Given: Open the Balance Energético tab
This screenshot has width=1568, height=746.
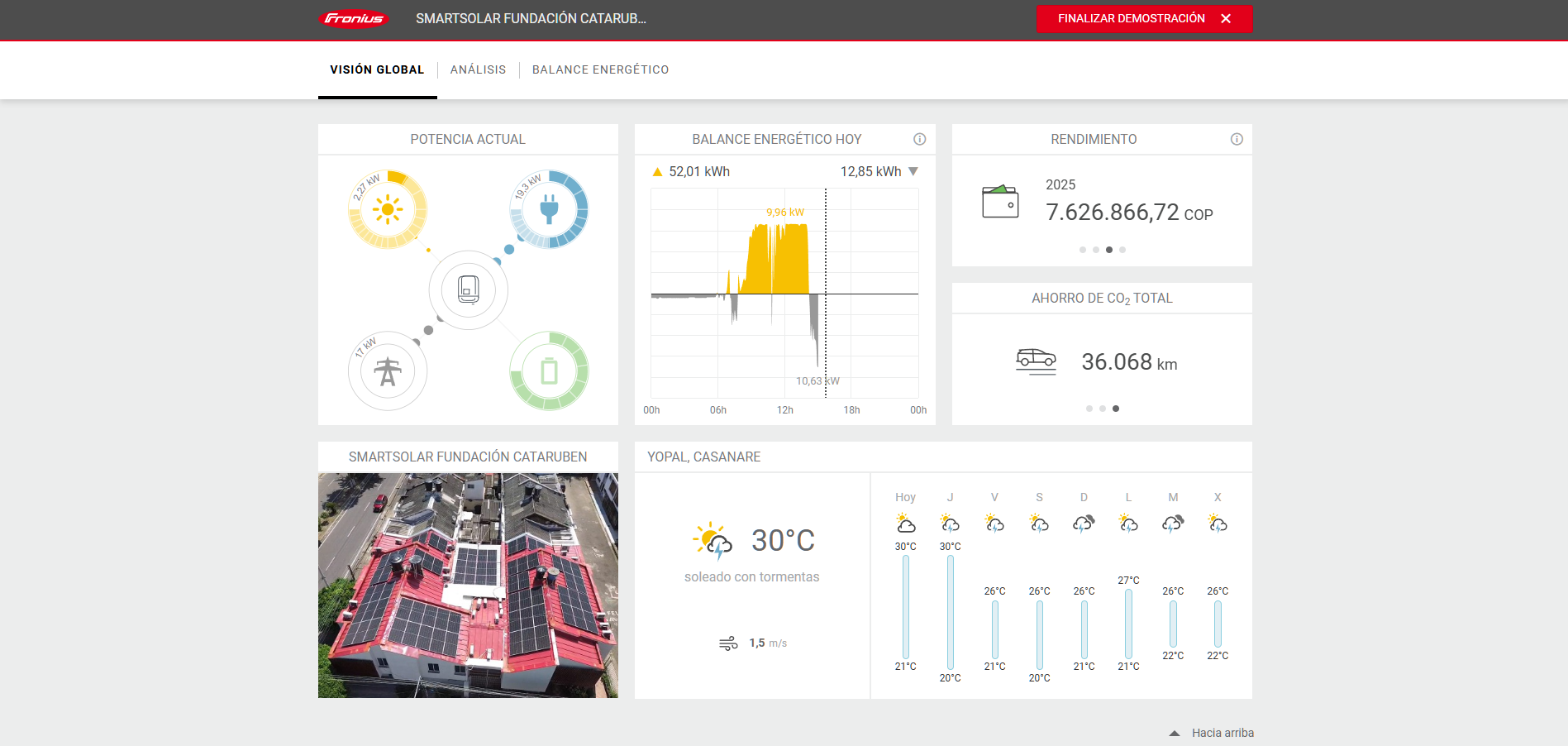Looking at the screenshot, I should 600,69.
